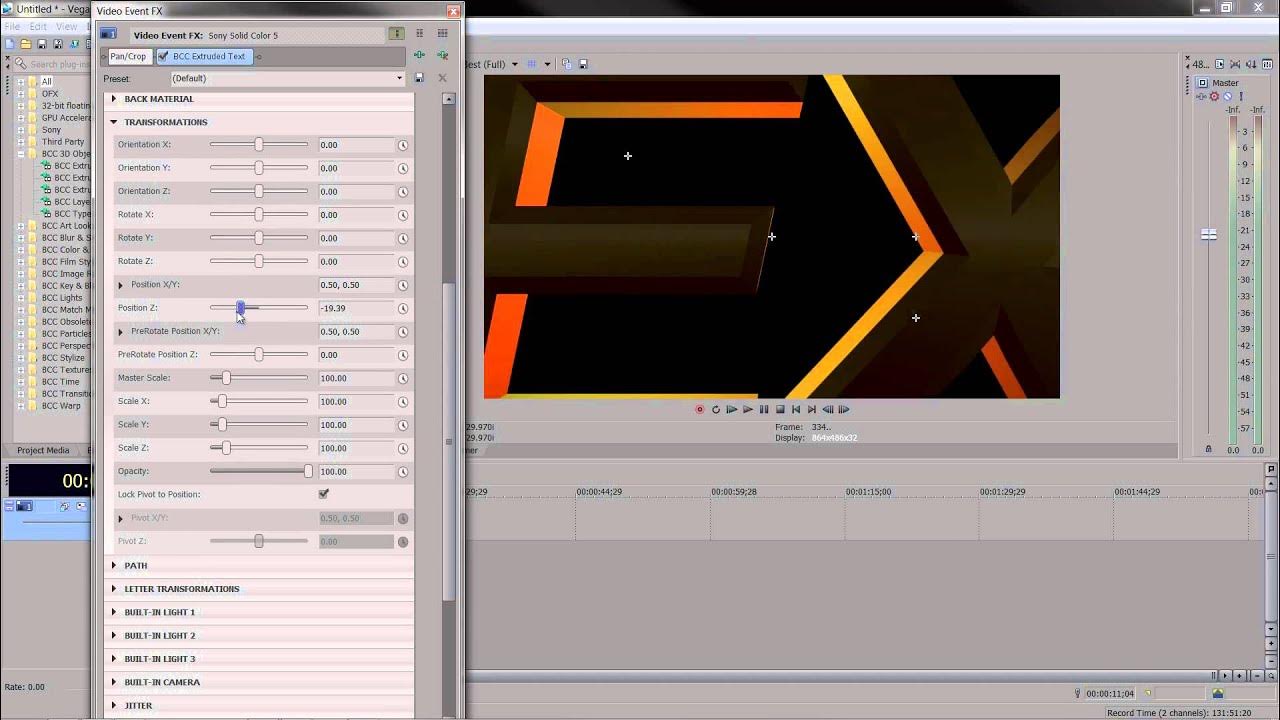Stop the preview playback
Viewport: 1280px width, 720px height.
pyautogui.click(x=780, y=409)
